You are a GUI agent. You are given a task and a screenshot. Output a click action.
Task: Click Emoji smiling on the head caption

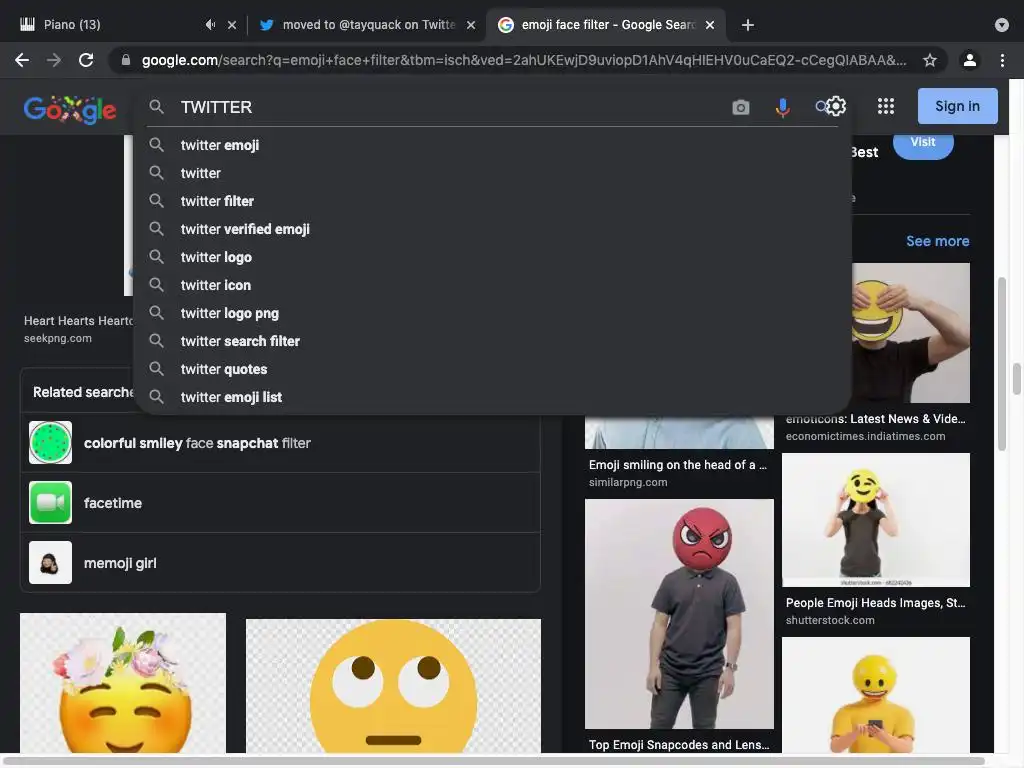678,465
